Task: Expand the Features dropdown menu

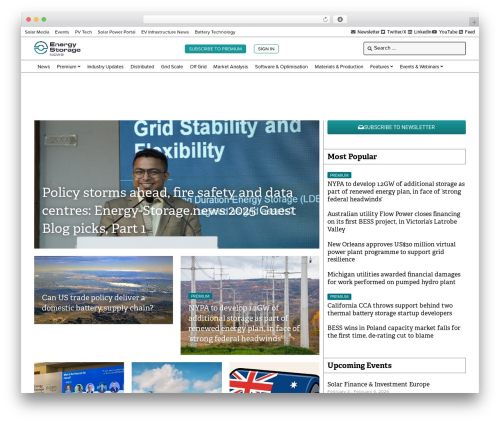Action: tap(381, 67)
